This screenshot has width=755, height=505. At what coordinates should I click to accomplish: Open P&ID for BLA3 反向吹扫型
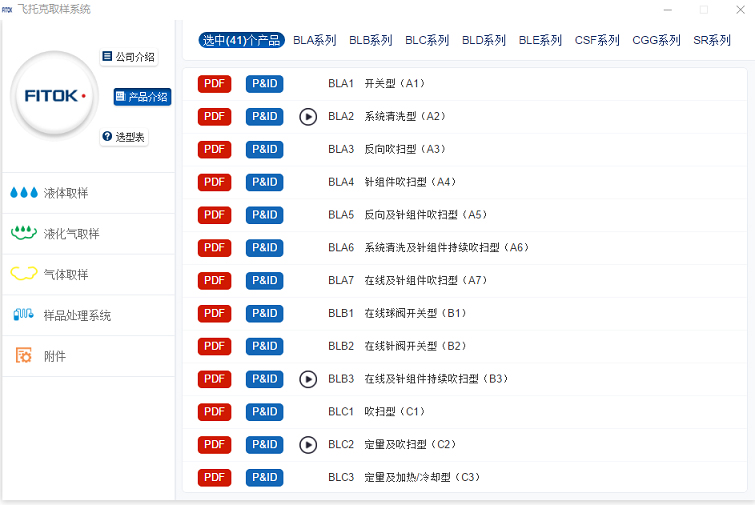coord(264,149)
